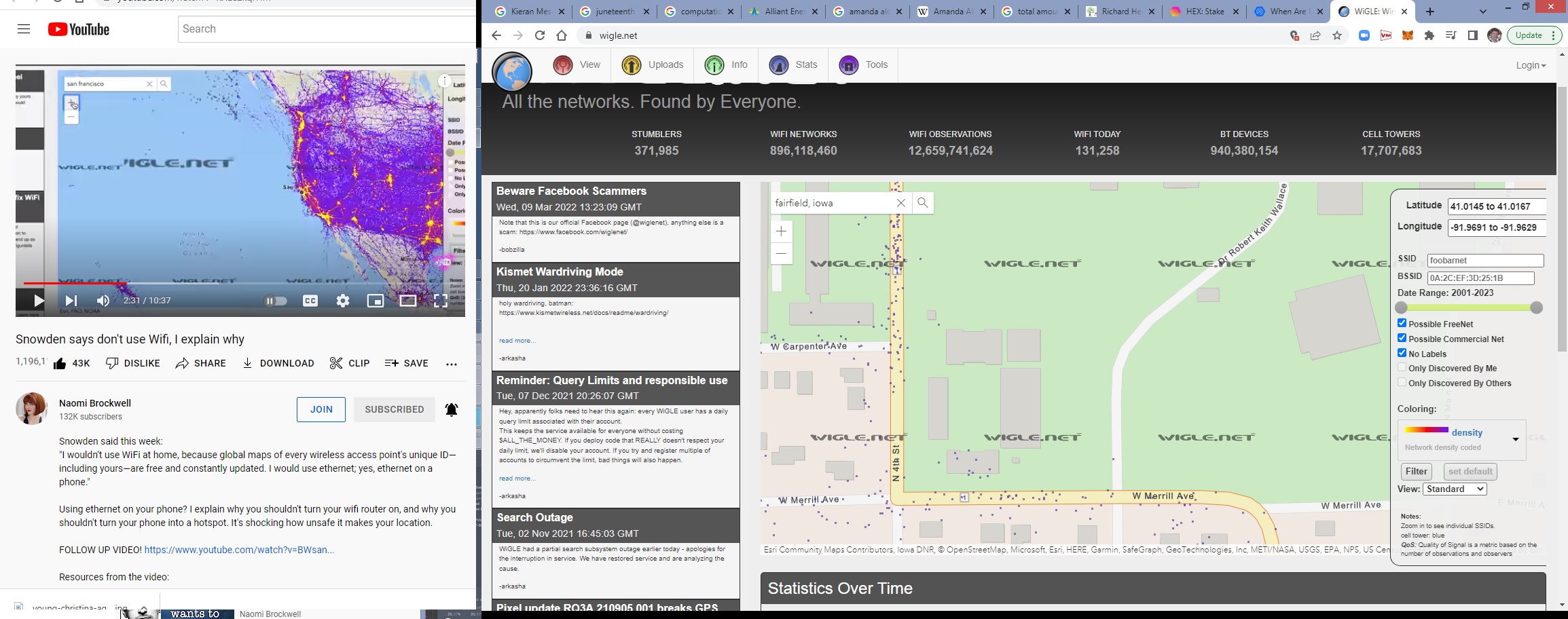Share this page from address bar

click(x=1315, y=35)
